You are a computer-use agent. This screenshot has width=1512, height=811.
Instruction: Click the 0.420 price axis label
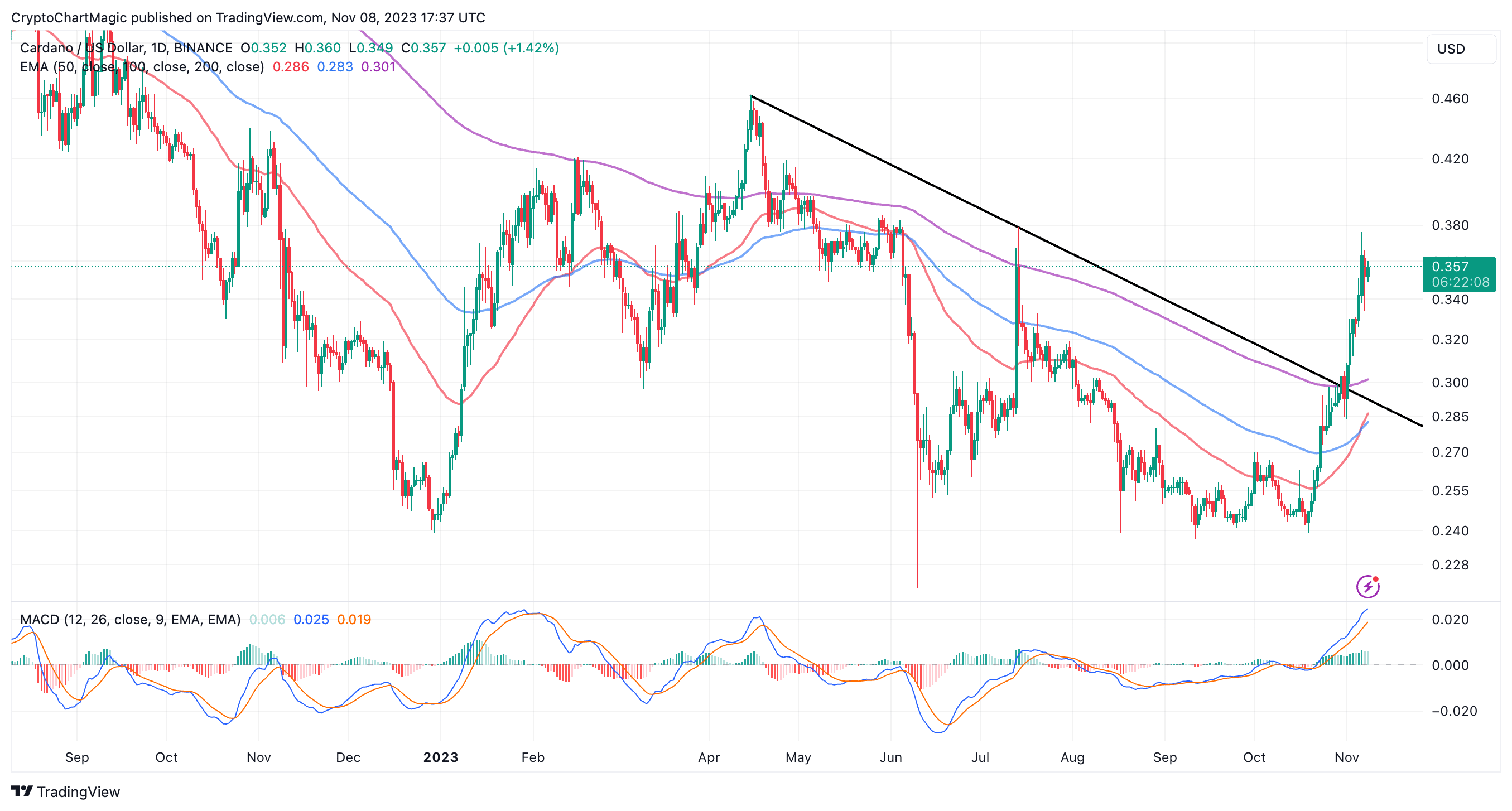(x=1450, y=159)
